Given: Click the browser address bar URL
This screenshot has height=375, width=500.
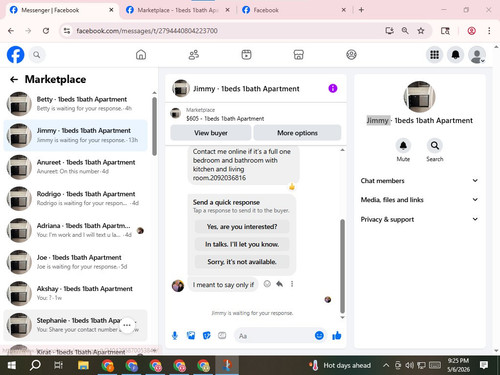Looking at the screenshot, I should [147, 31].
